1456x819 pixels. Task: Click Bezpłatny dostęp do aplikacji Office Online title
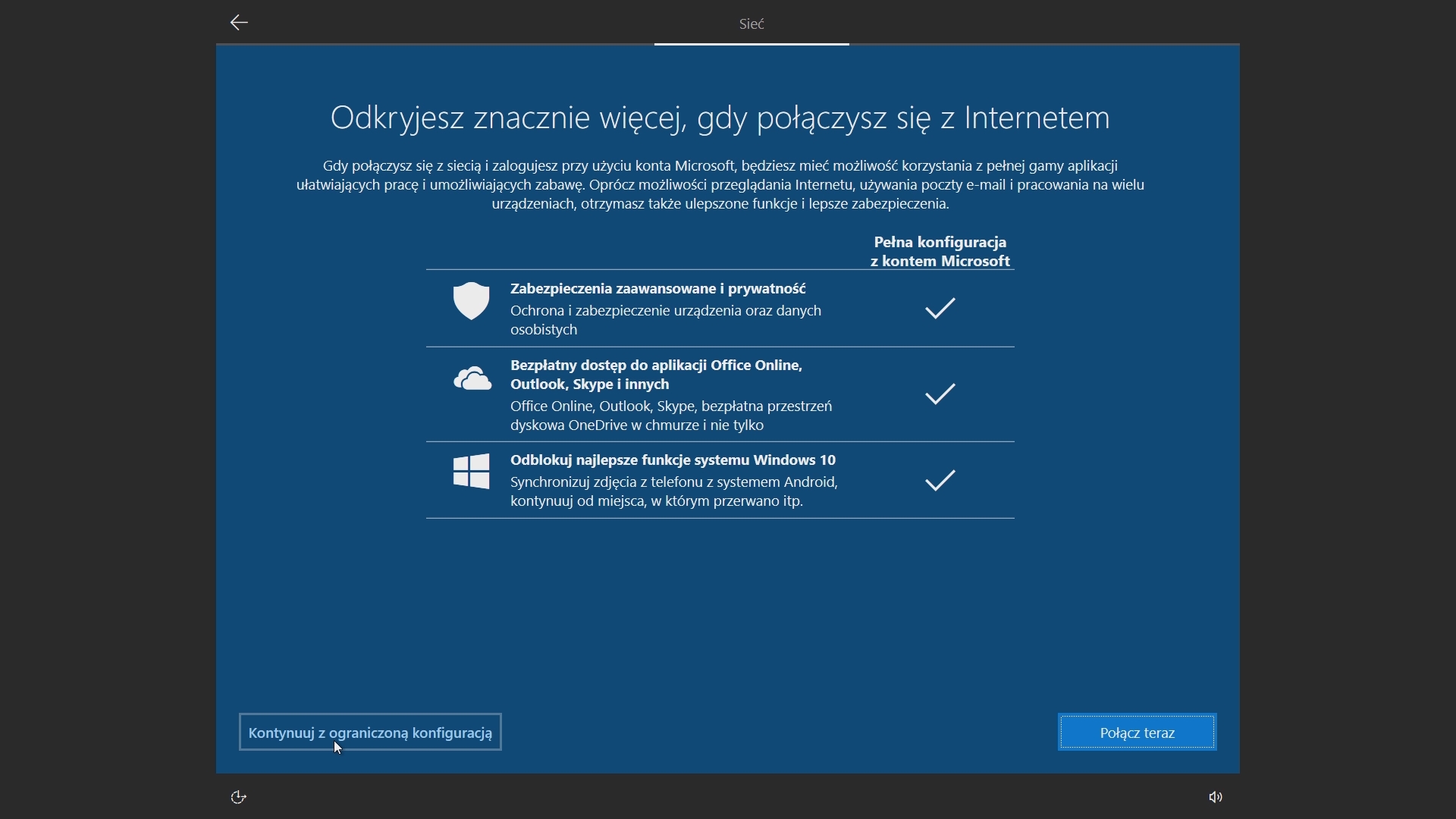pos(656,375)
